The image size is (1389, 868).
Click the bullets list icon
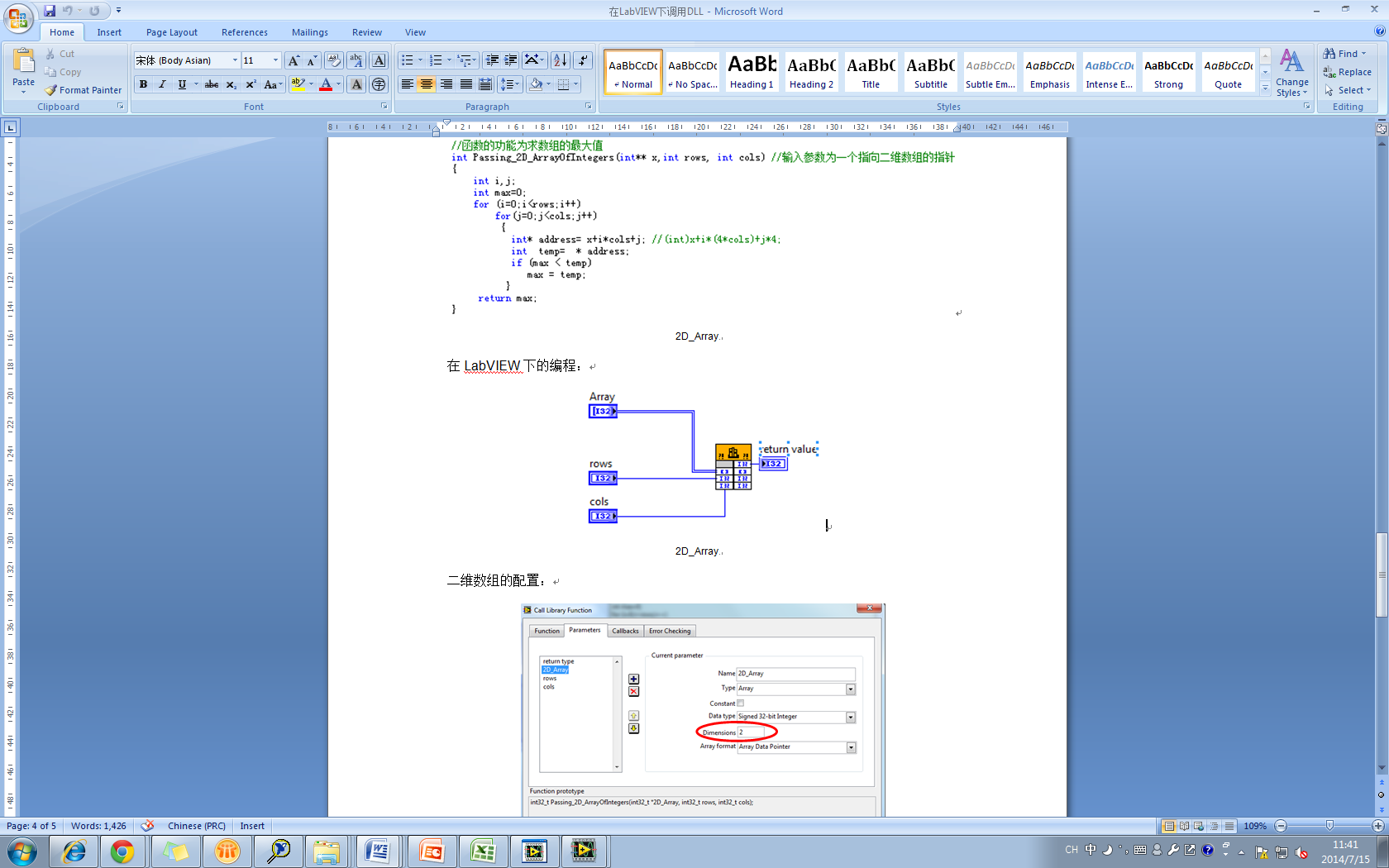pyautogui.click(x=408, y=60)
